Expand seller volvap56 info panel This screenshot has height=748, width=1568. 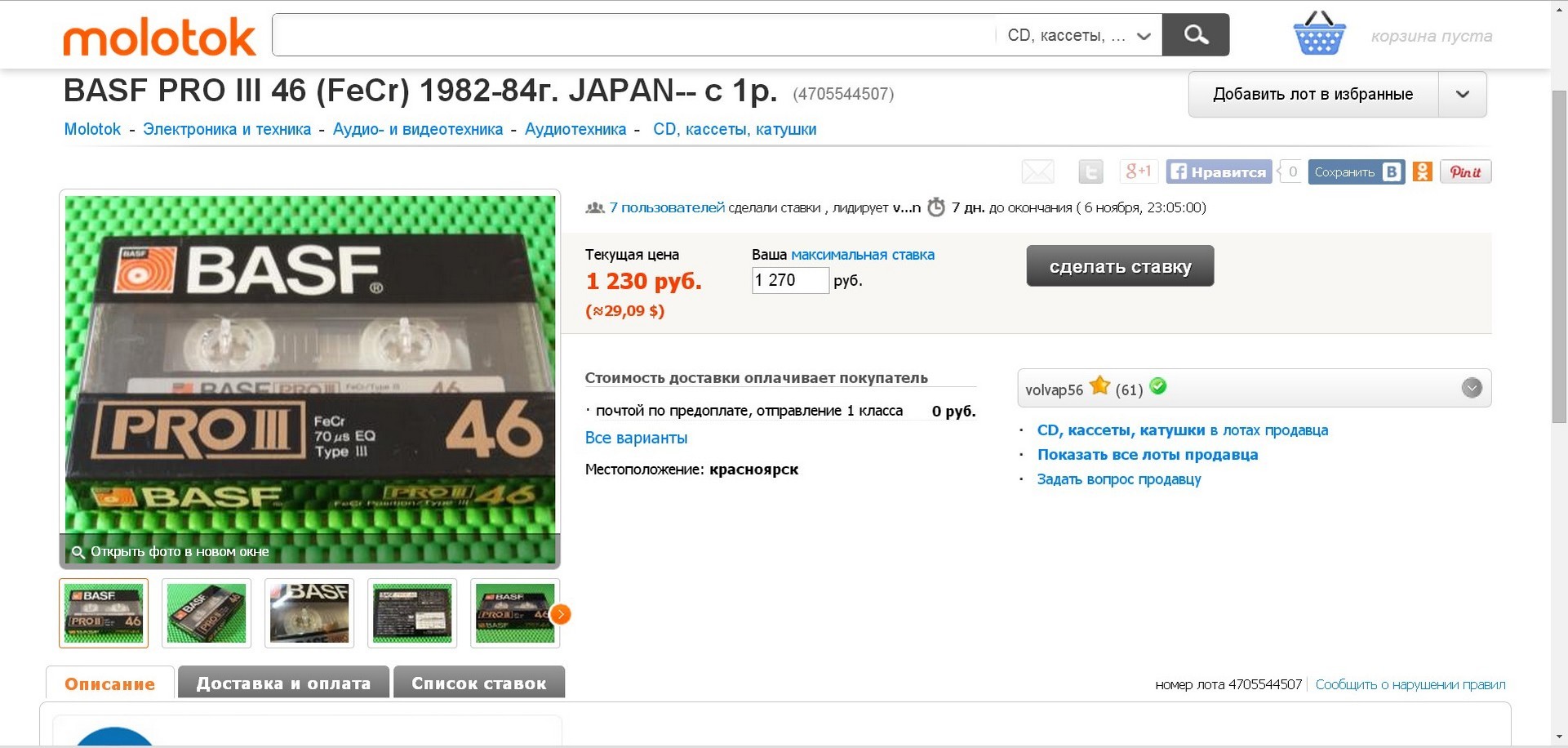click(1471, 388)
